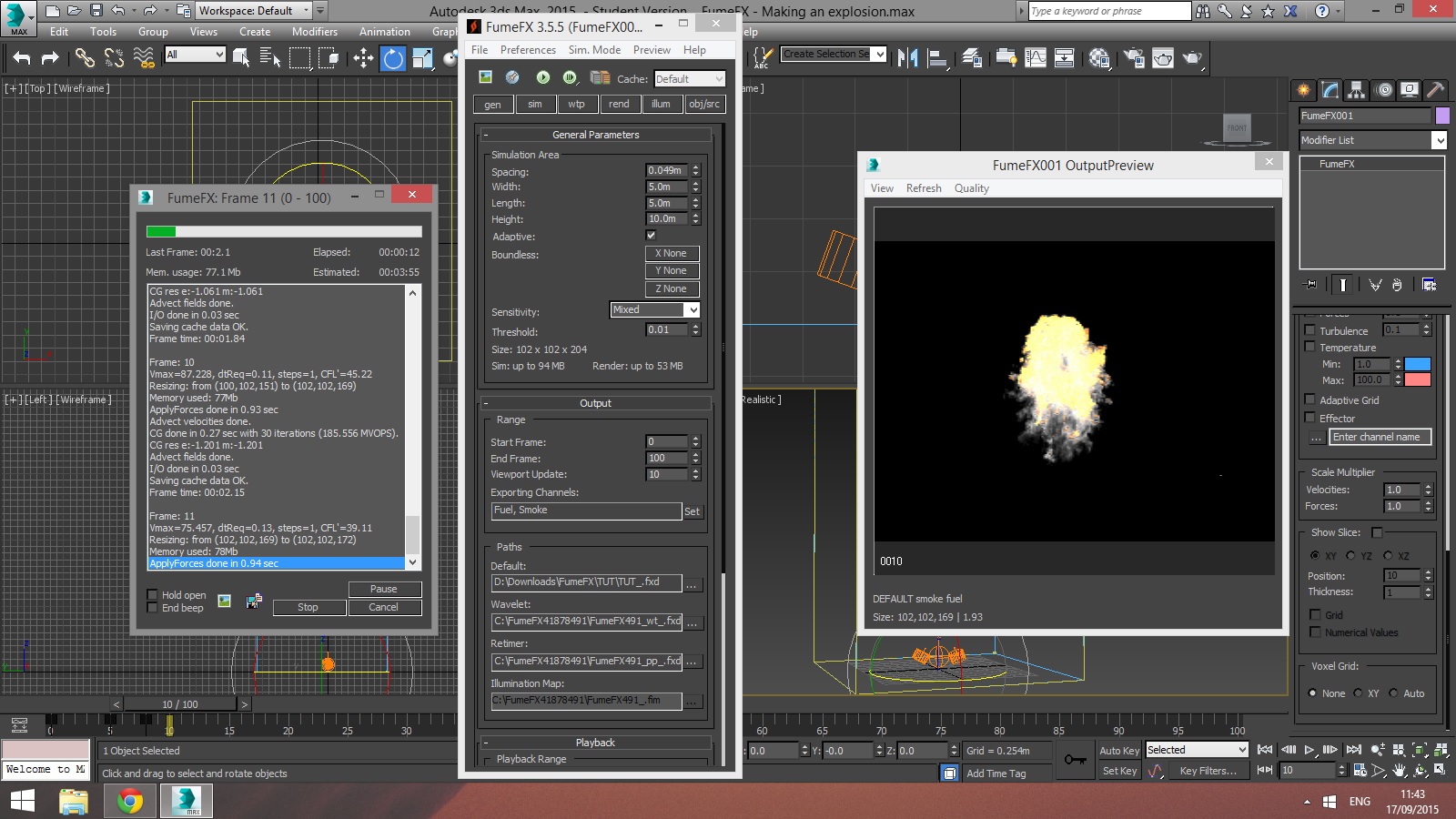Open Quality menu in OutputPreview window
The height and width of the screenshot is (819, 1456).
coord(971,188)
